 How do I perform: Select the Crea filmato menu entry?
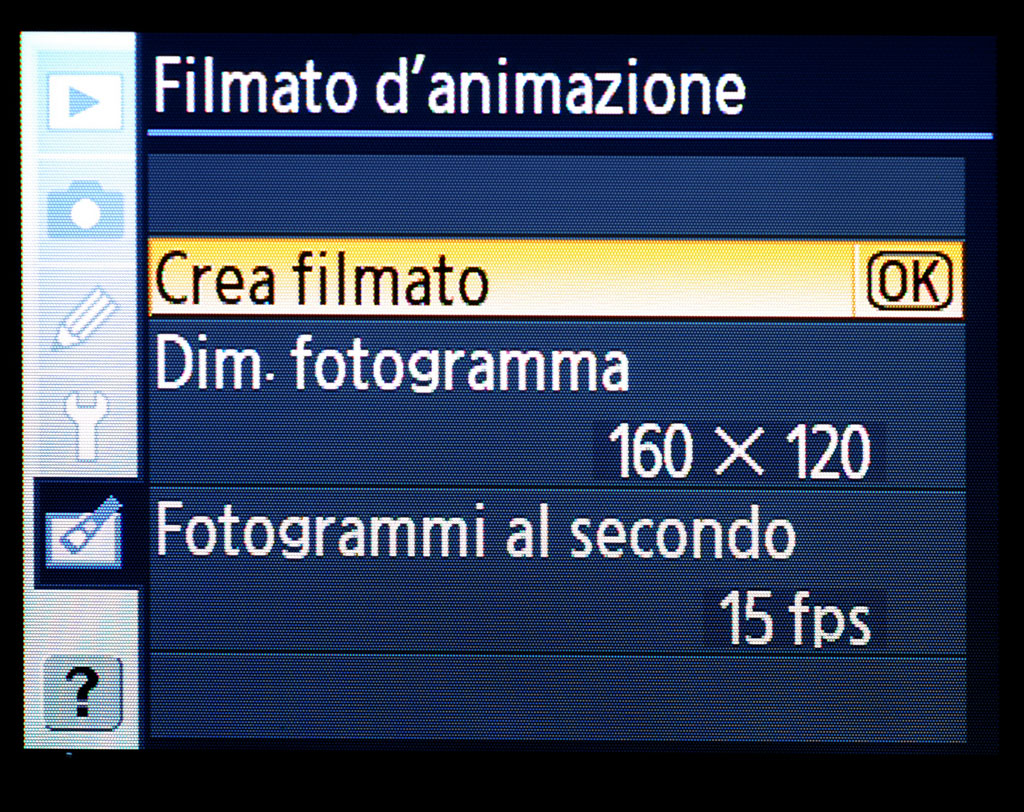point(556,279)
